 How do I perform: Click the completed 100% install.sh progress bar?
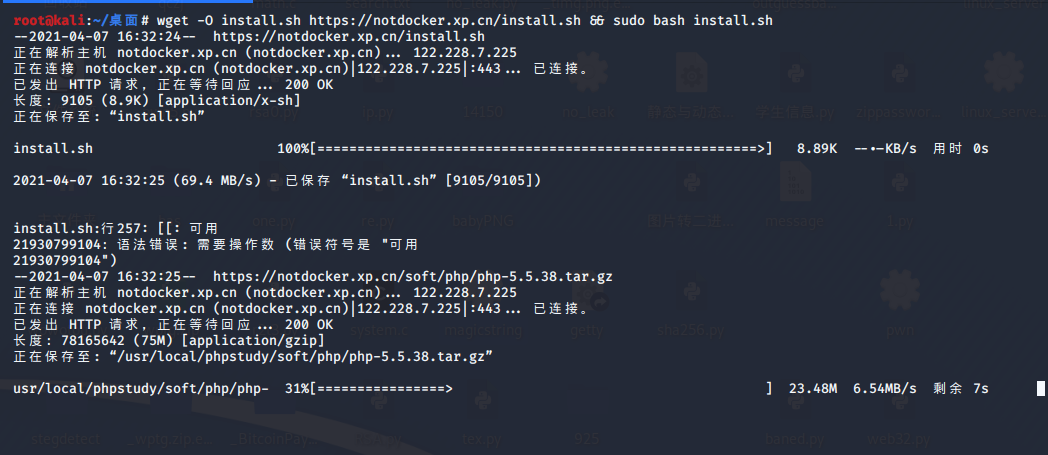pos(541,148)
